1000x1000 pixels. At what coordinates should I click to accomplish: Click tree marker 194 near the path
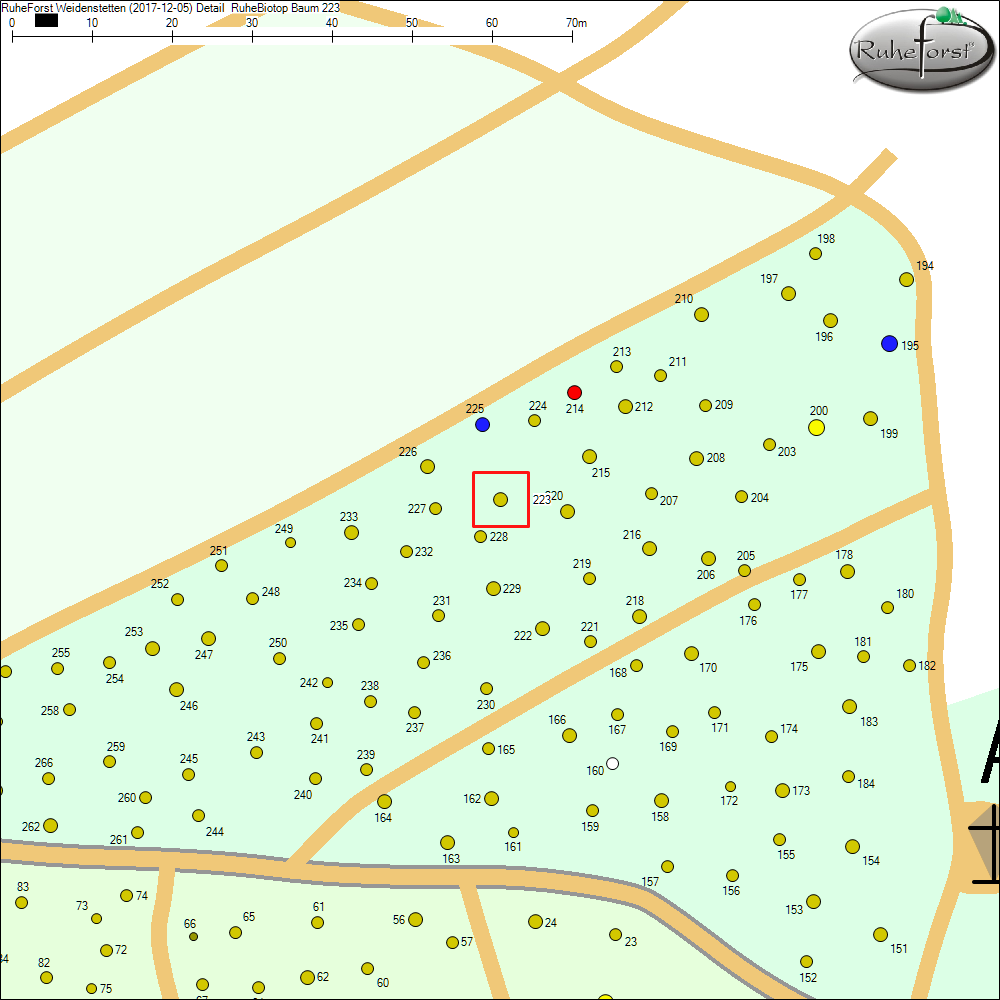[x=906, y=279]
